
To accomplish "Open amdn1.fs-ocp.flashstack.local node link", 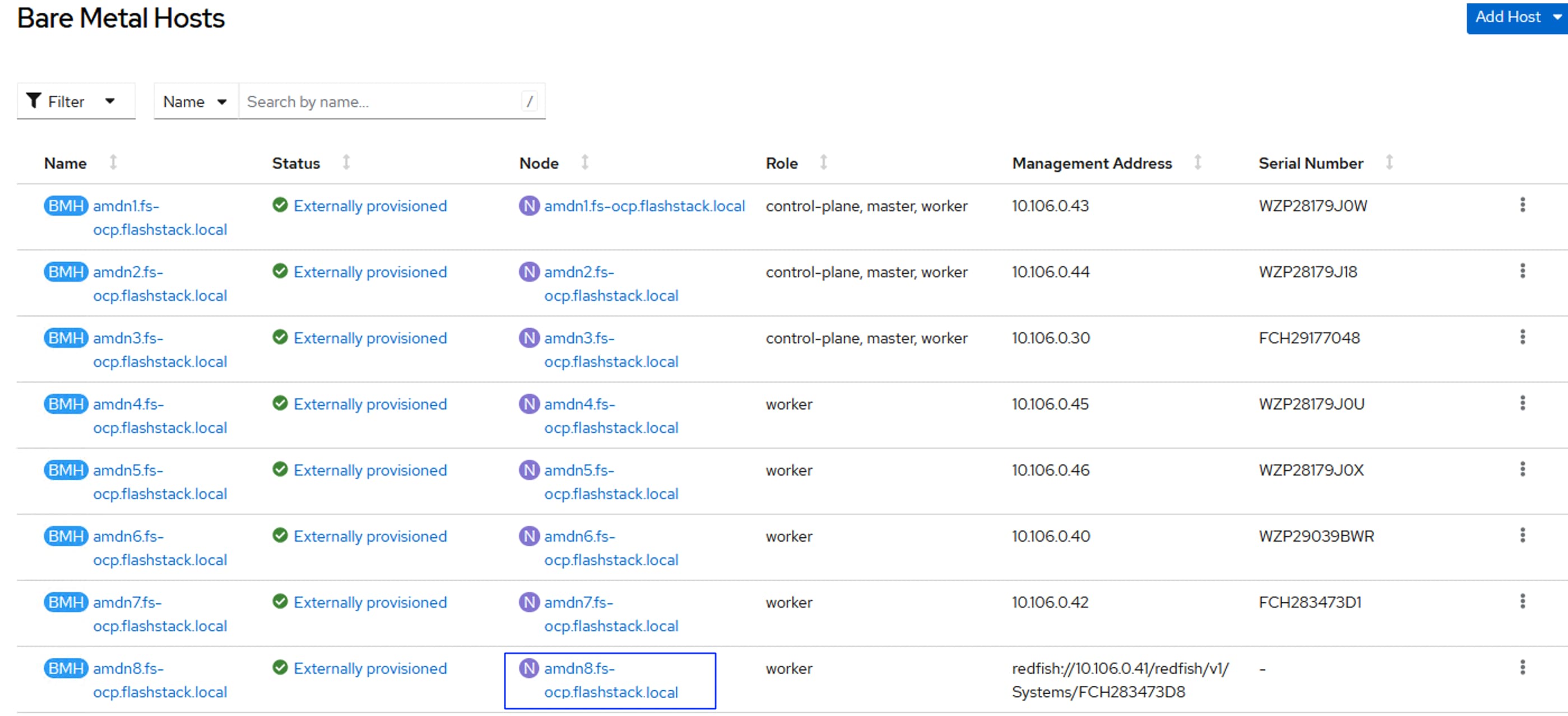I will (644, 206).
